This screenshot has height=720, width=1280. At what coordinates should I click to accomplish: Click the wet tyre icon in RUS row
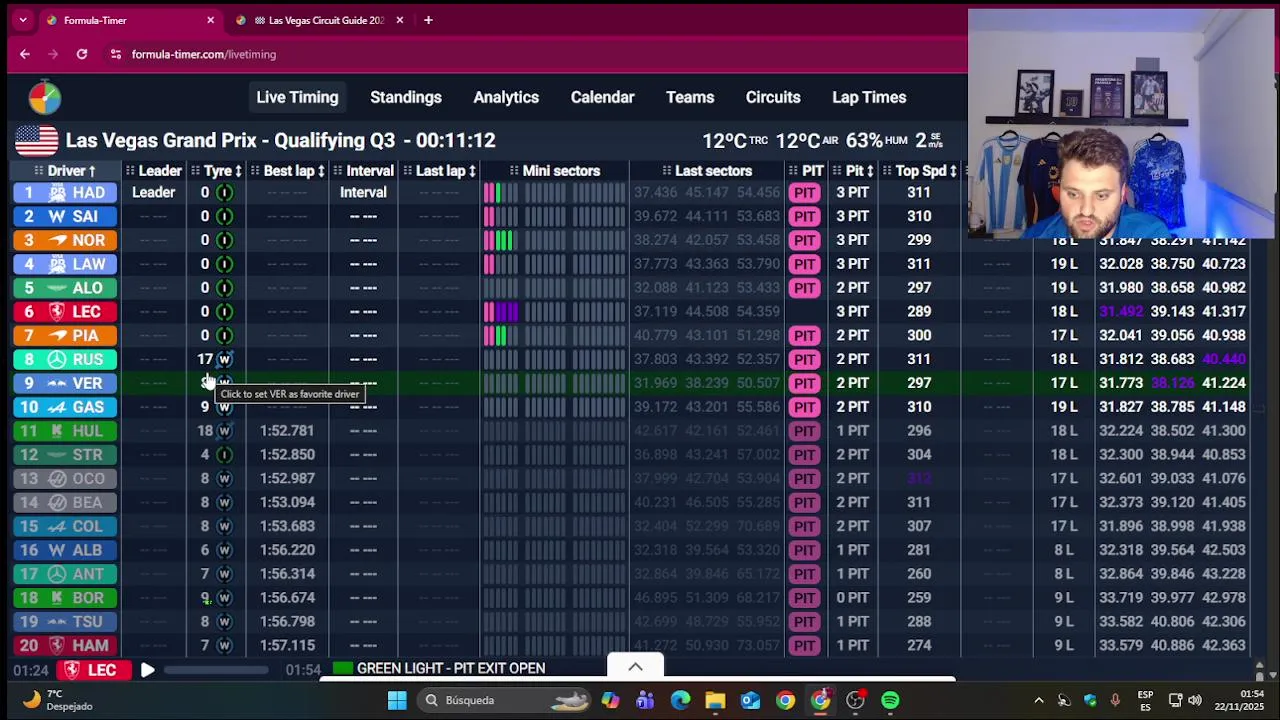(x=224, y=359)
